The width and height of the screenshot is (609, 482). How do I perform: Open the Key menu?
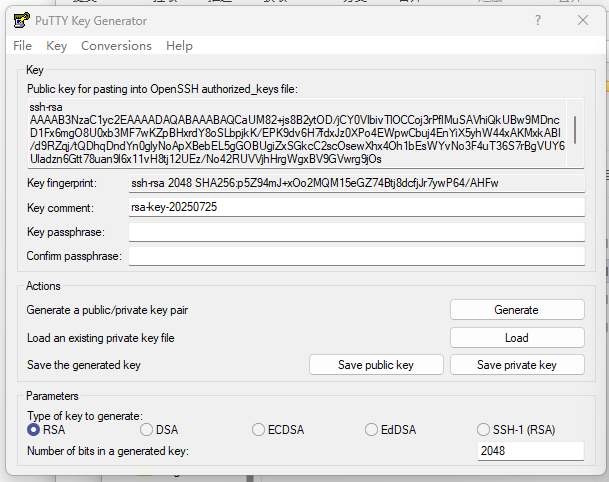tap(57, 46)
